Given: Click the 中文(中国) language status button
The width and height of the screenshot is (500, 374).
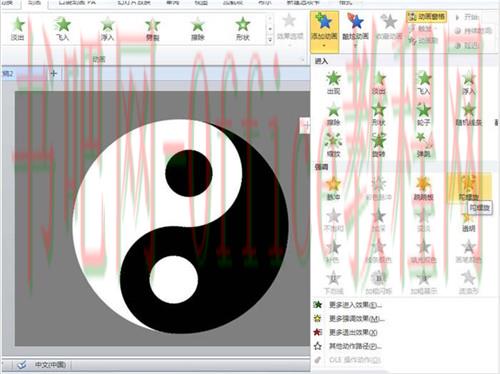Looking at the screenshot, I should tap(50, 365).
